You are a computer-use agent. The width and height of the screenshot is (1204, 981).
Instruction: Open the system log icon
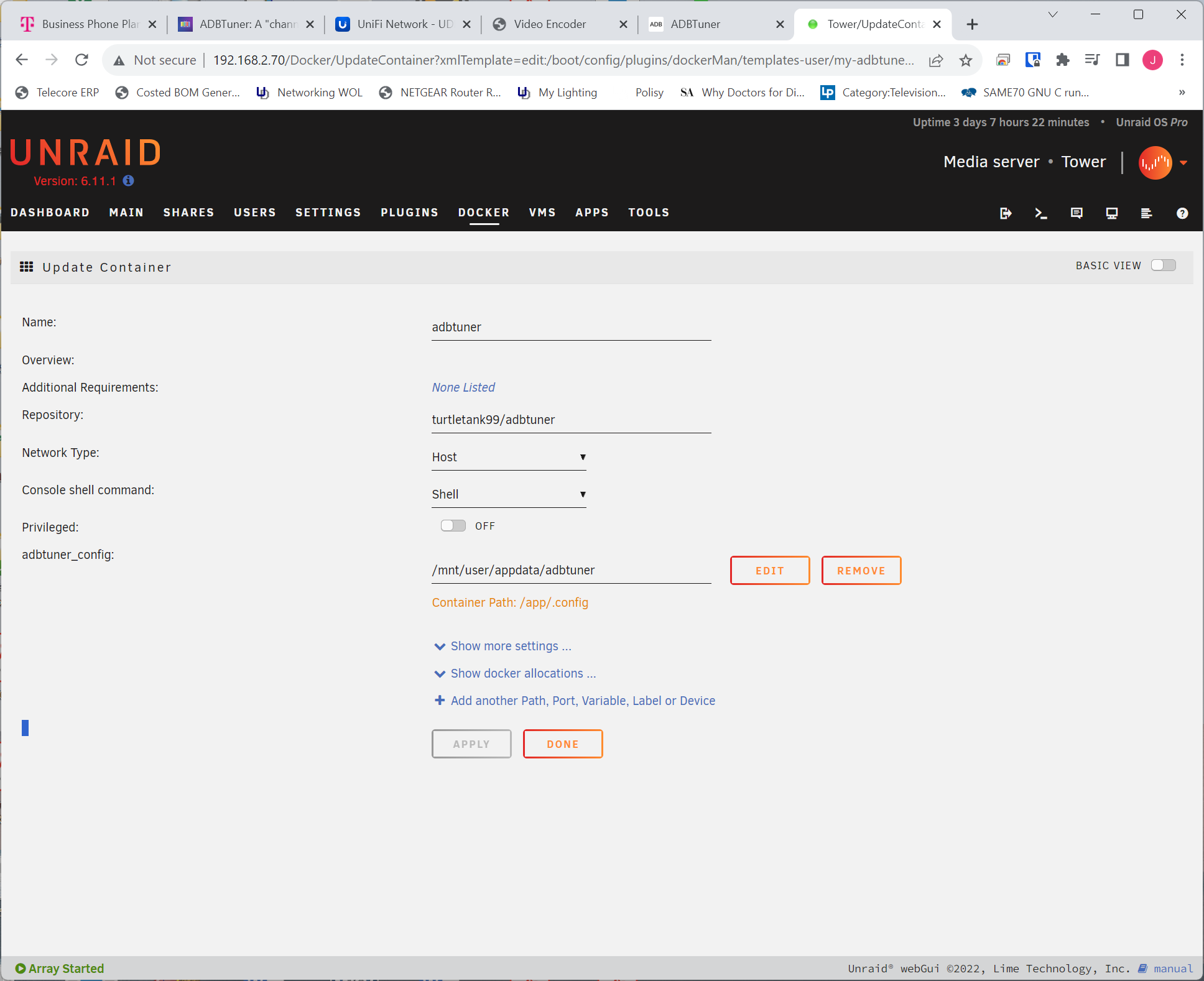(x=1147, y=213)
